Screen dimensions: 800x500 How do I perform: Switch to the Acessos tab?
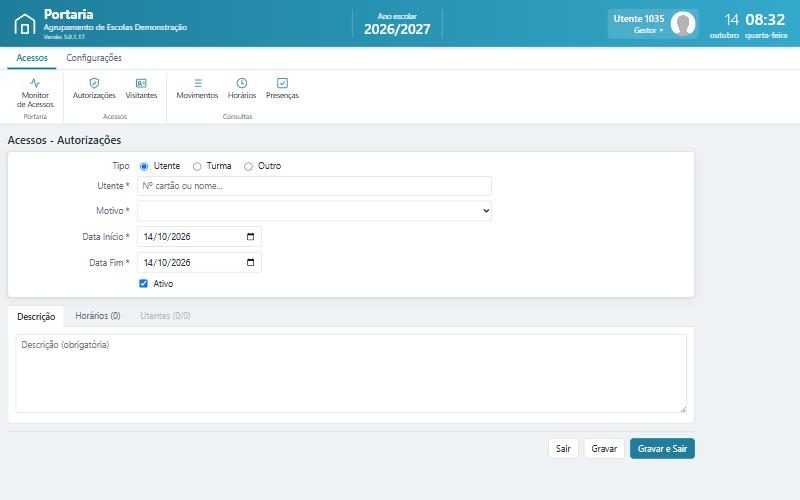[32, 58]
